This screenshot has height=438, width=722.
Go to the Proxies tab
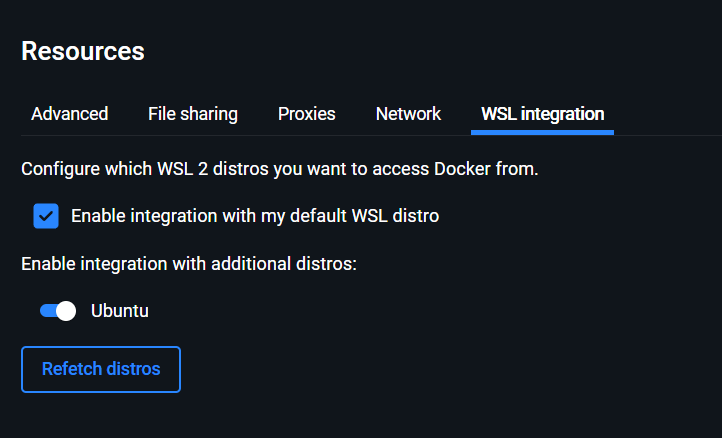pyautogui.click(x=306, y=114)
